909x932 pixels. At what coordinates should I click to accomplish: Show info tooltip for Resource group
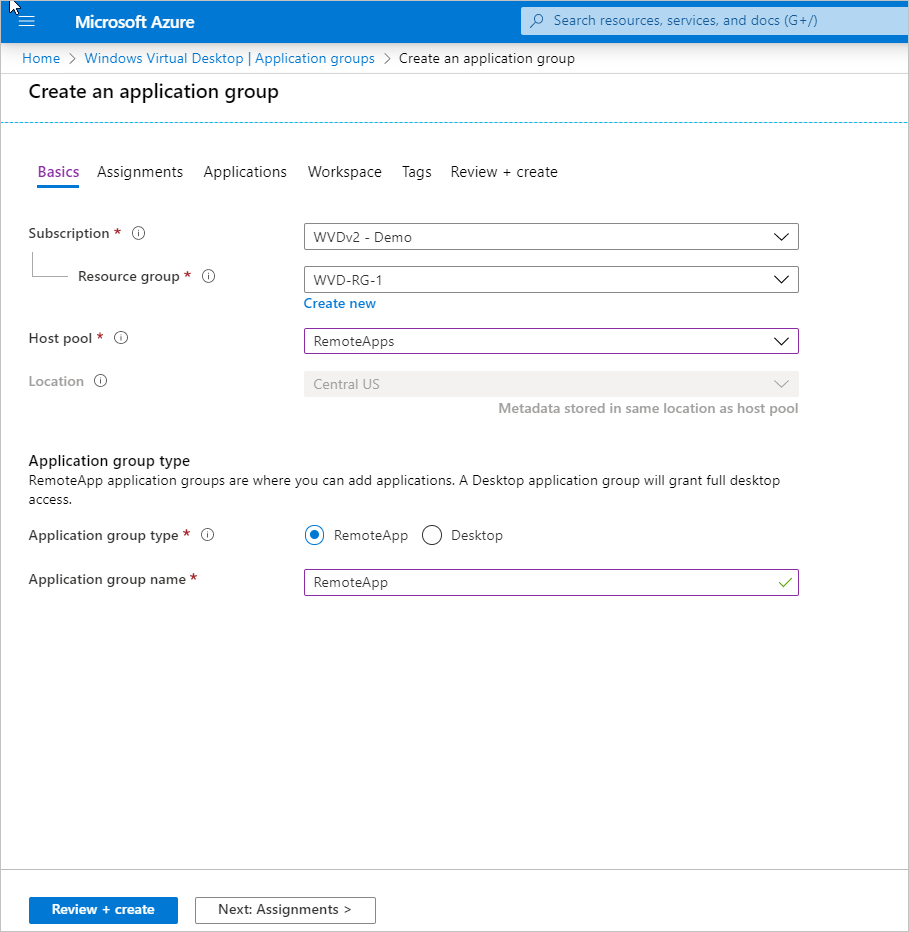(208, 276)
